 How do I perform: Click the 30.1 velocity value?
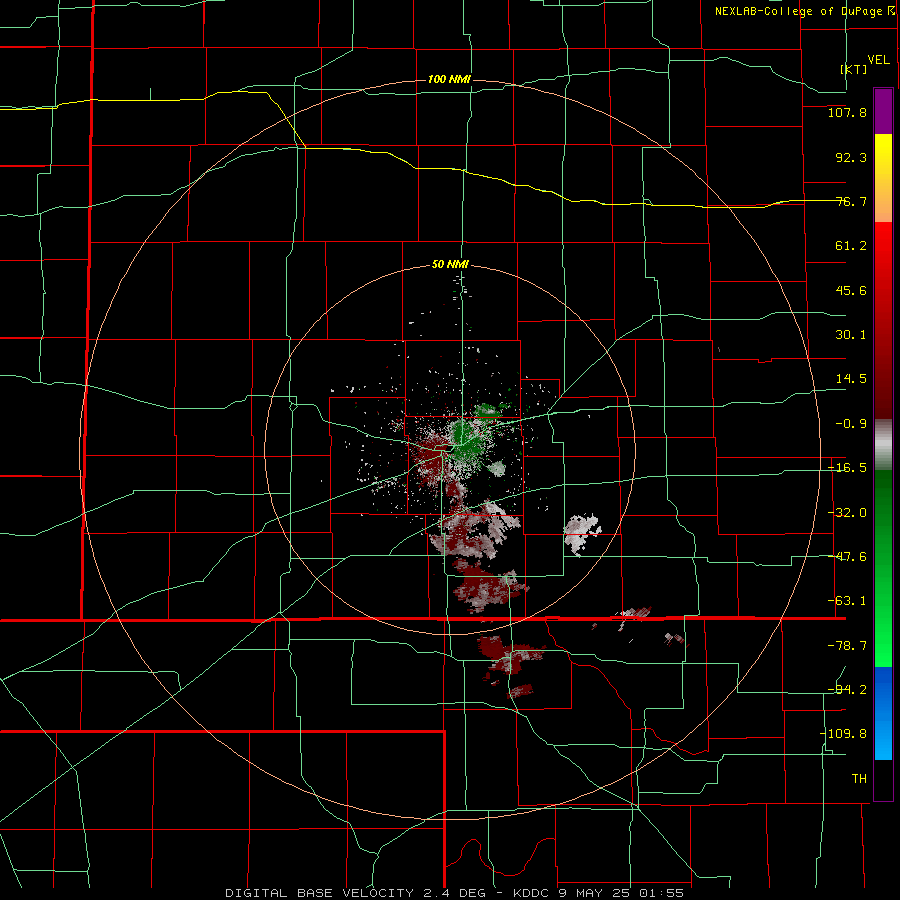click(851, 335)
